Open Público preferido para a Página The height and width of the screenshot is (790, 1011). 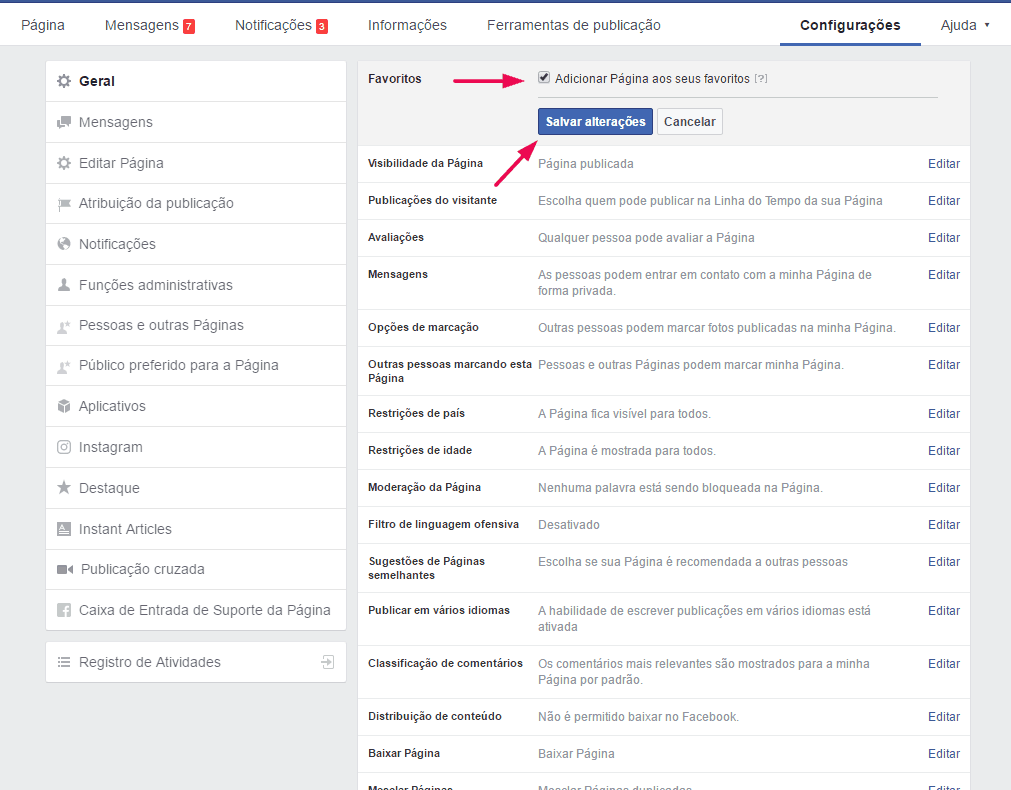(x=196, y=366)
